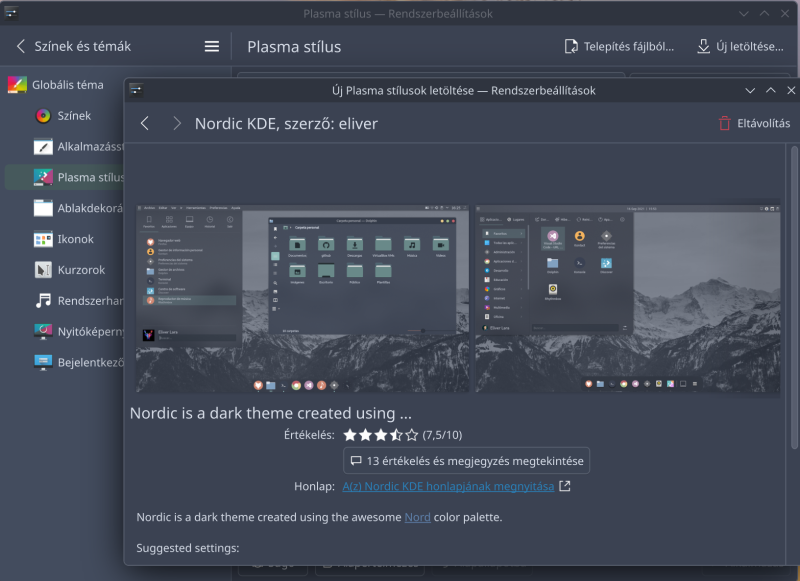Click Új letöltése button
This screenshot has width=800, height=581.
point(740,46)
